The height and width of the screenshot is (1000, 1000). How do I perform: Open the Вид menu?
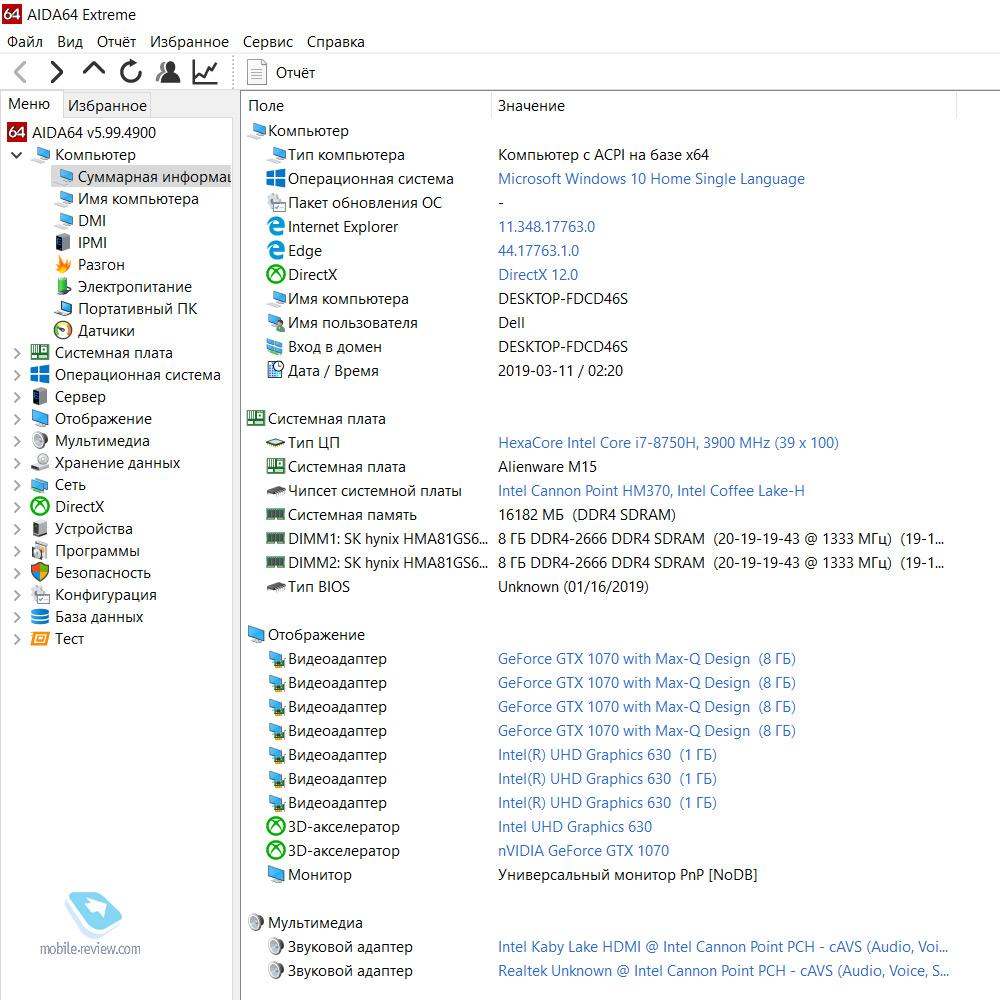click(x=70, y=42)
